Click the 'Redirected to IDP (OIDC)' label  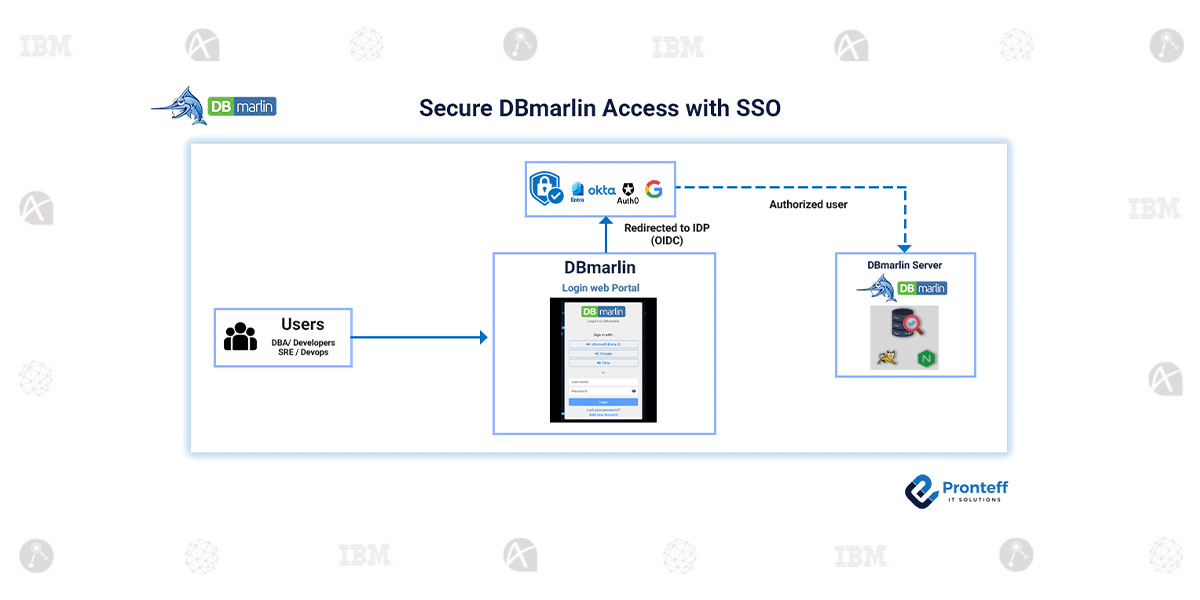pos(666,234)
